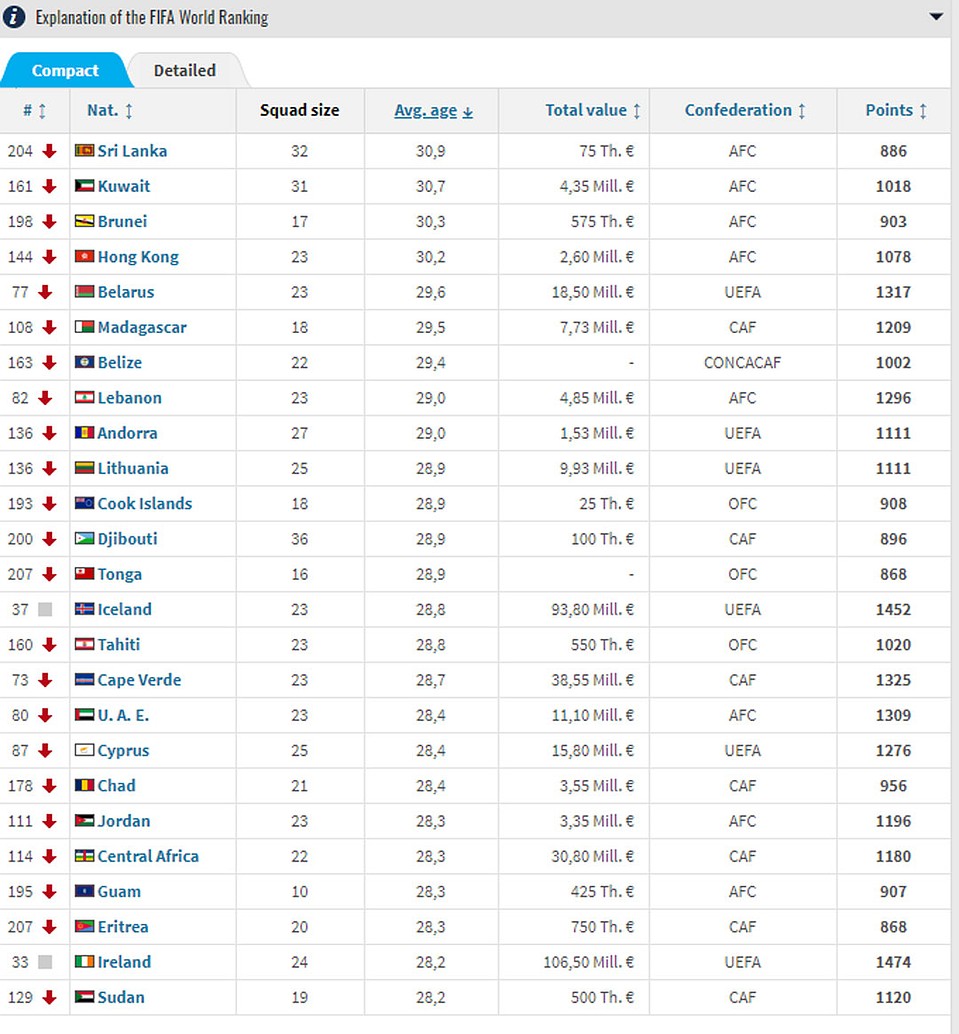Open the Lithuania team link
This screenshot has width=959, height=1034.
[x=133, y=468]
